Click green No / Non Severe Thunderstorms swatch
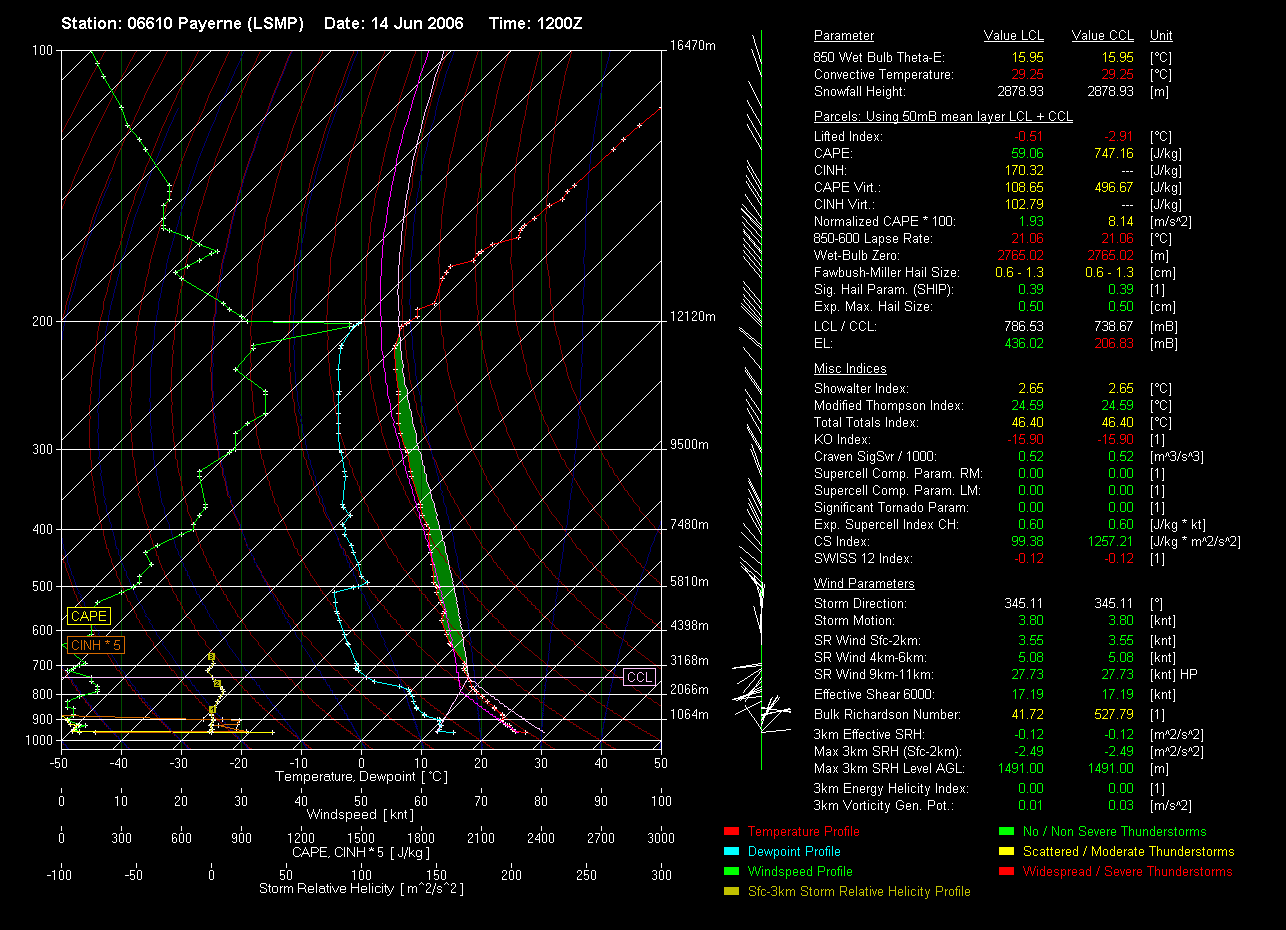The width and height of the screenshot is (1286, 930). coord(1006,832)
